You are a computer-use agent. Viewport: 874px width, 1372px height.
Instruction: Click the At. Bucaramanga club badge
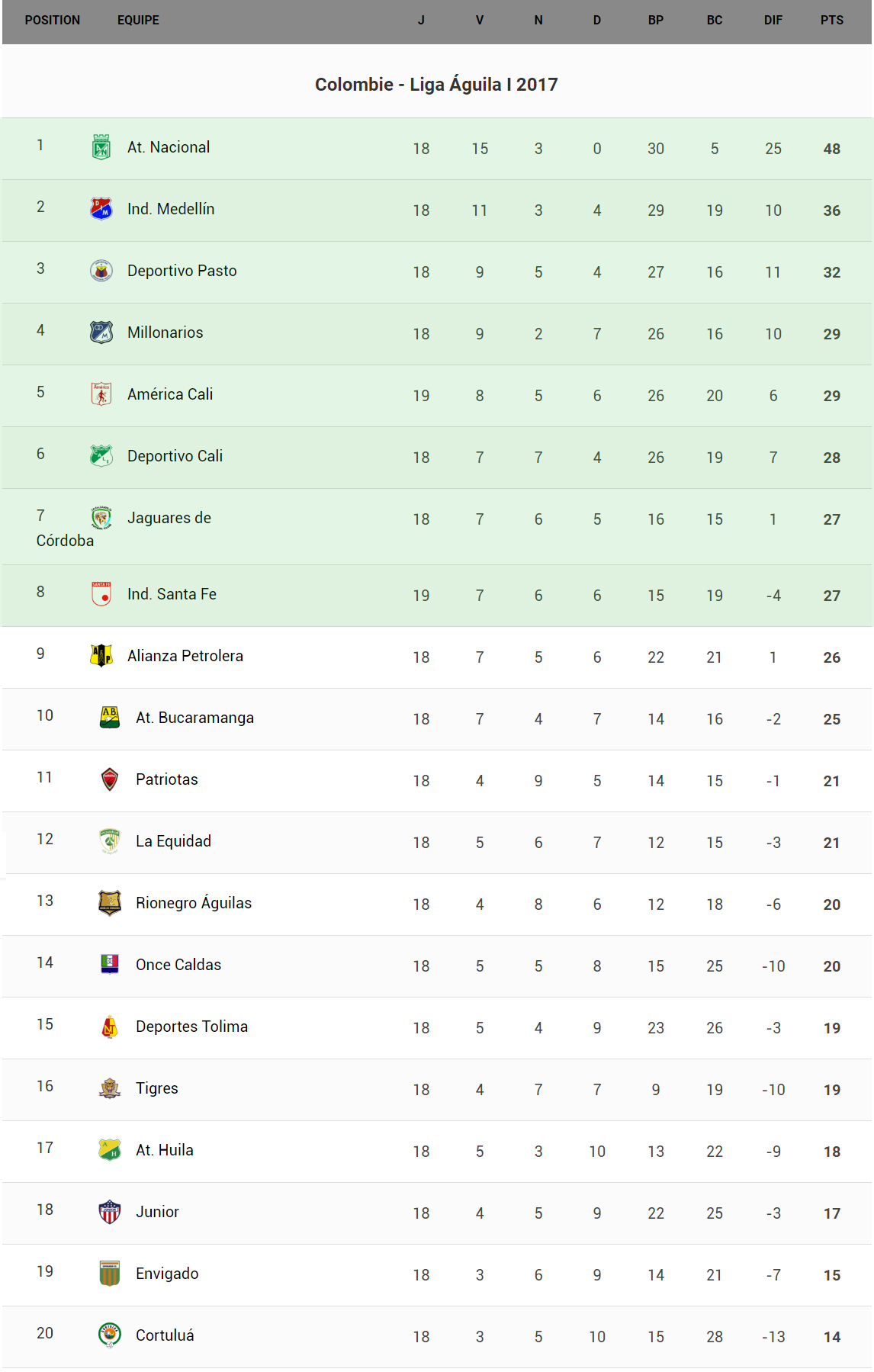[110, 718]
